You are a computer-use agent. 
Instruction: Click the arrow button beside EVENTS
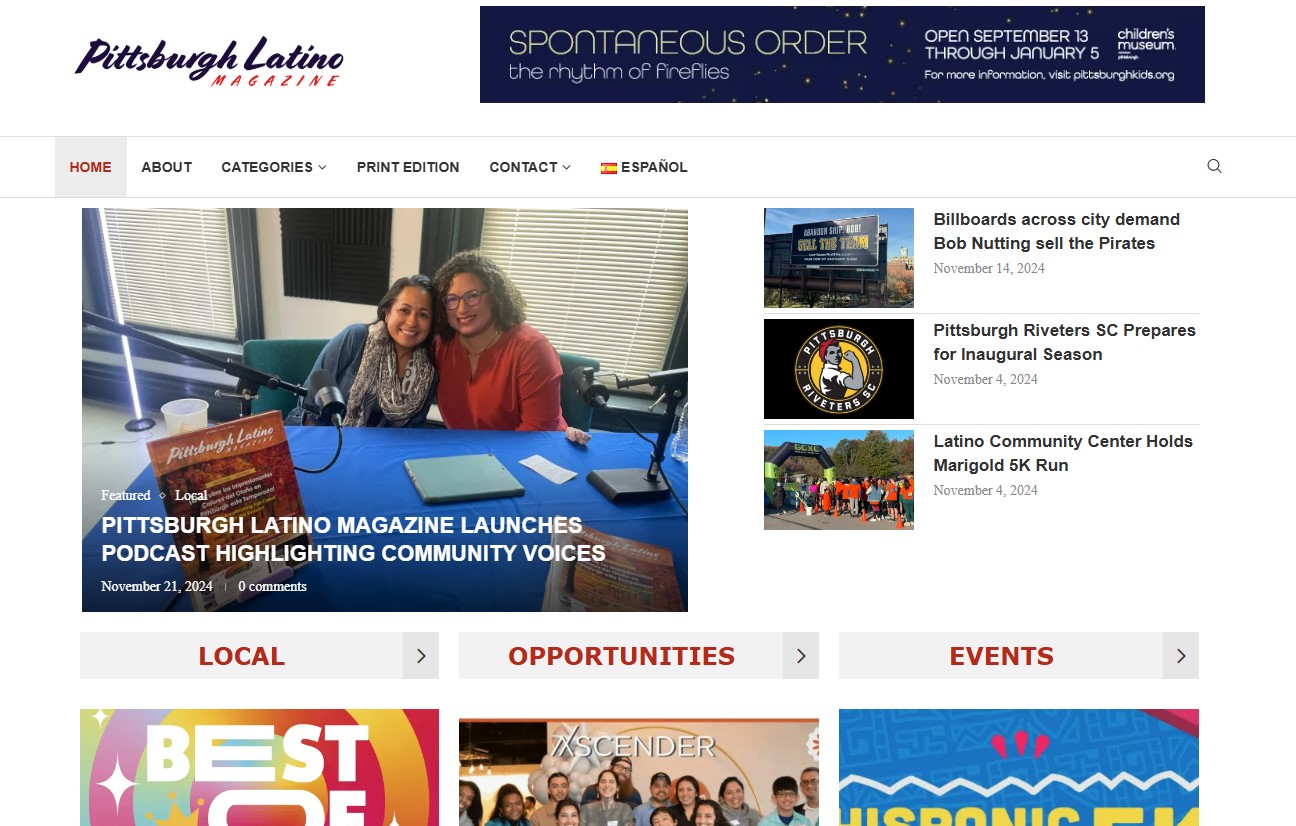(1181, 656)
